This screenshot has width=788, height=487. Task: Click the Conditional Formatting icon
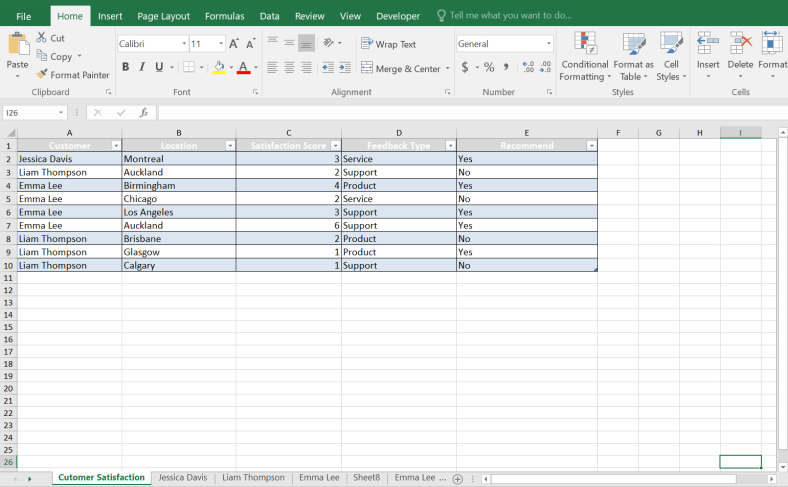pos(585,44)
